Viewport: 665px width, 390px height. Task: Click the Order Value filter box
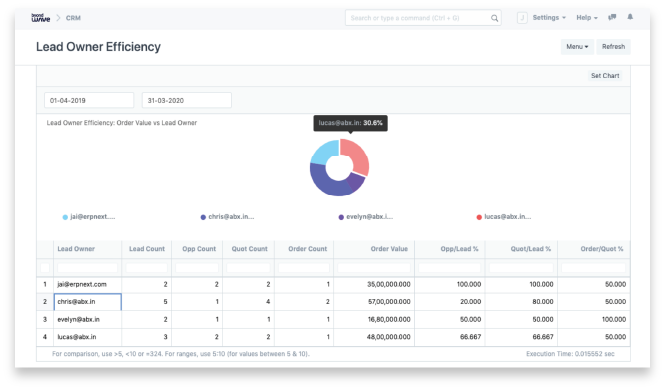(374, 268)
